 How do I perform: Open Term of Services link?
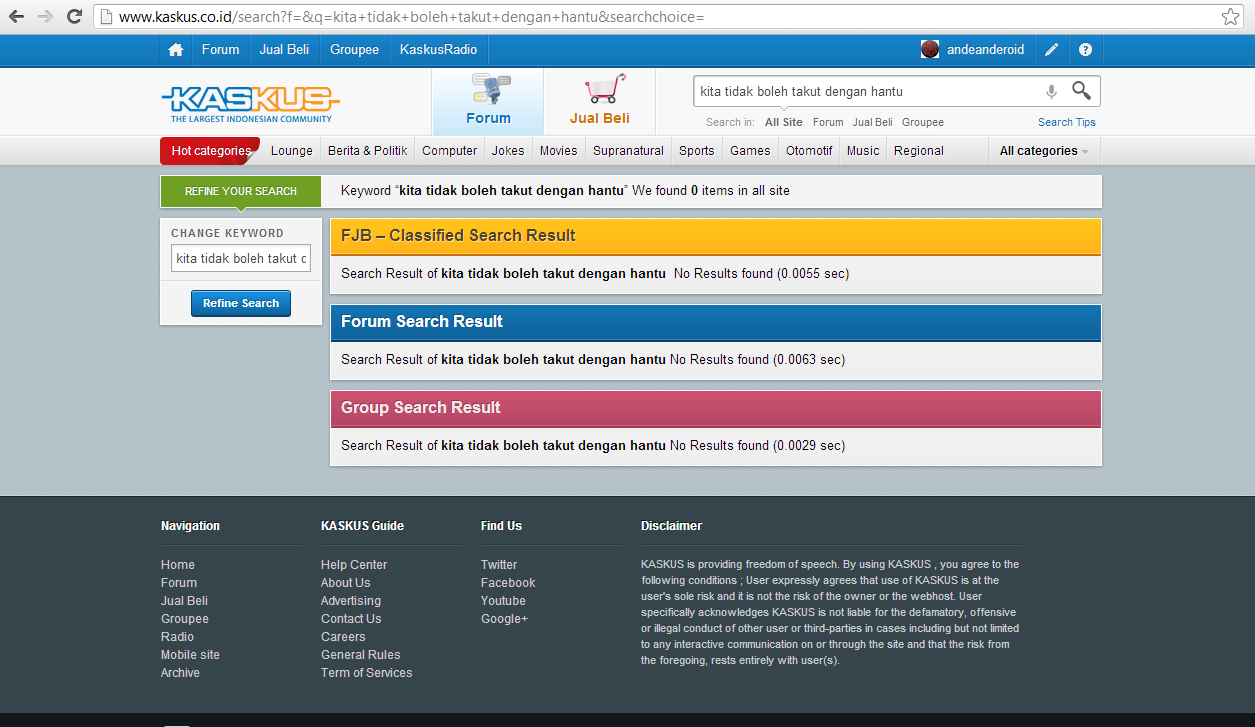(x=367, y=673)
